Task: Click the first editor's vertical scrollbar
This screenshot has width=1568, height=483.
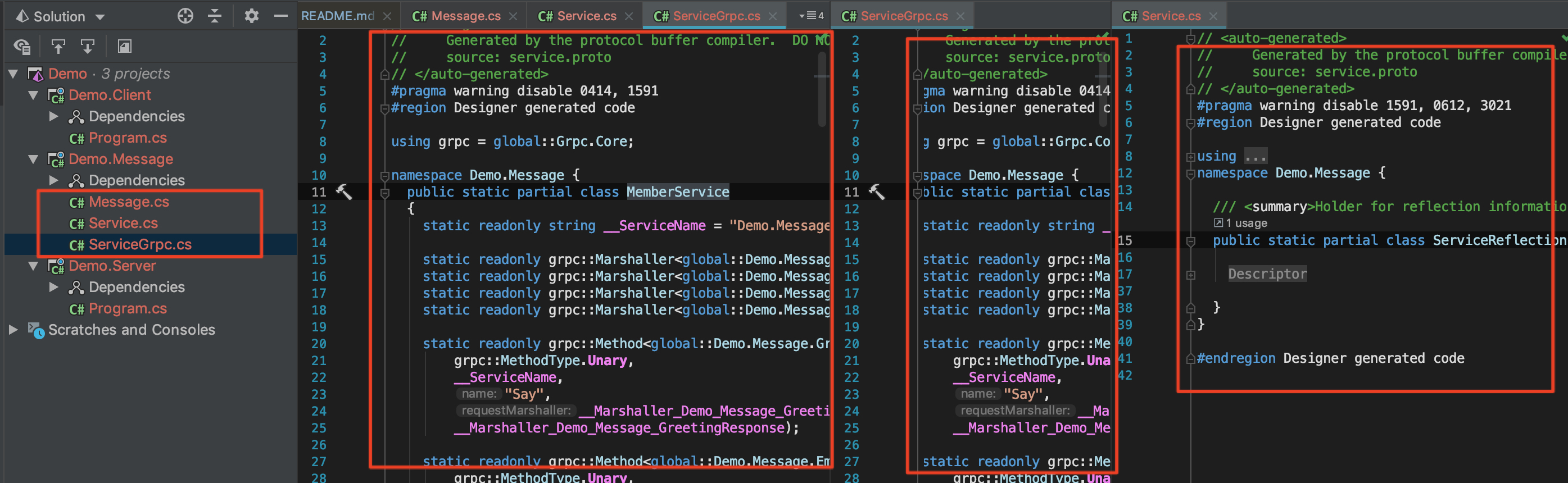Action: [x=822, y=91]
